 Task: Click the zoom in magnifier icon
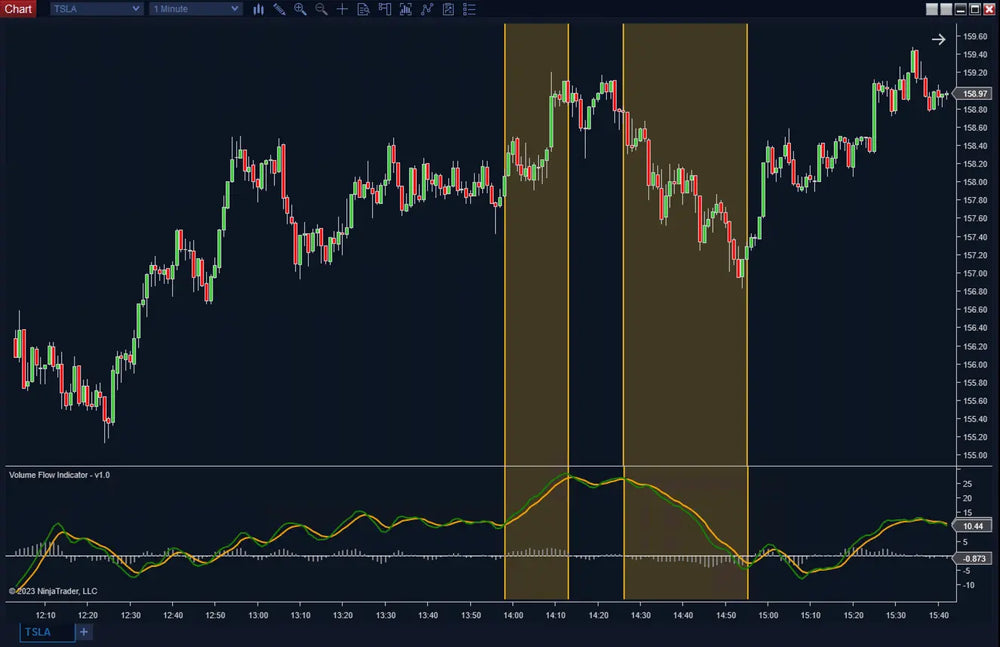point(300,9)
